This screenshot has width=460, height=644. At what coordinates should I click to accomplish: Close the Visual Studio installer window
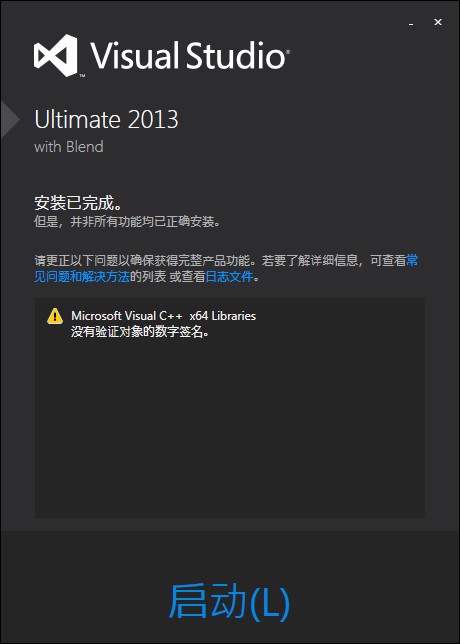[x=438, y=22]
